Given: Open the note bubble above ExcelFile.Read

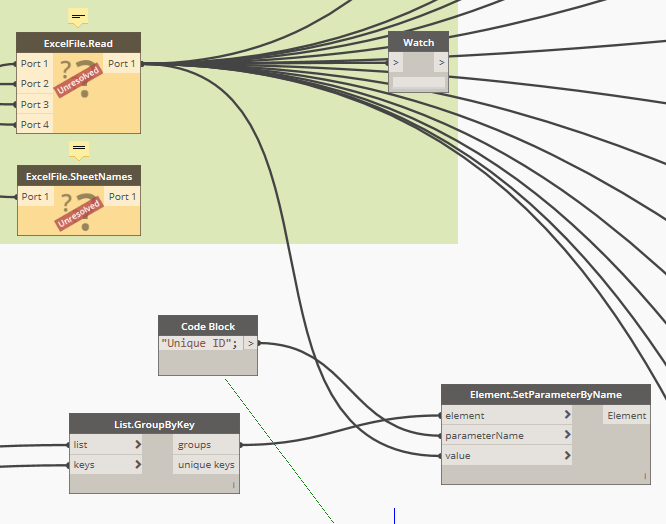Looking at the screenshot, I should [x=78, y=17].
